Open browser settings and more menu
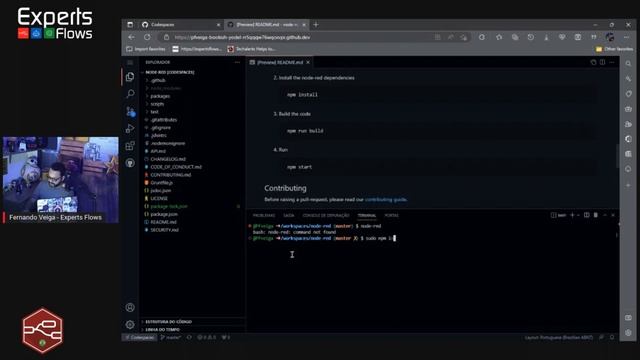Viewport: 640px width, 360px height. pyautogui.click(x=626, y=37)
